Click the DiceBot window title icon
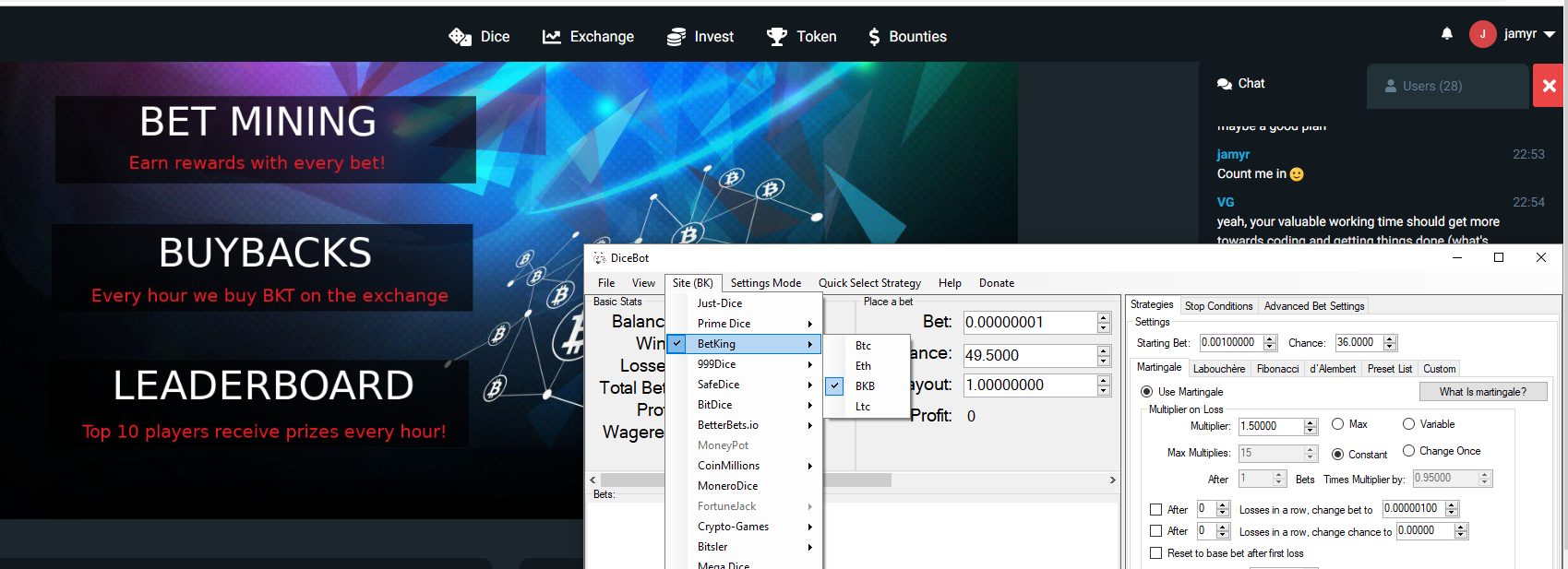1568x569 pixels. point(600,258)
